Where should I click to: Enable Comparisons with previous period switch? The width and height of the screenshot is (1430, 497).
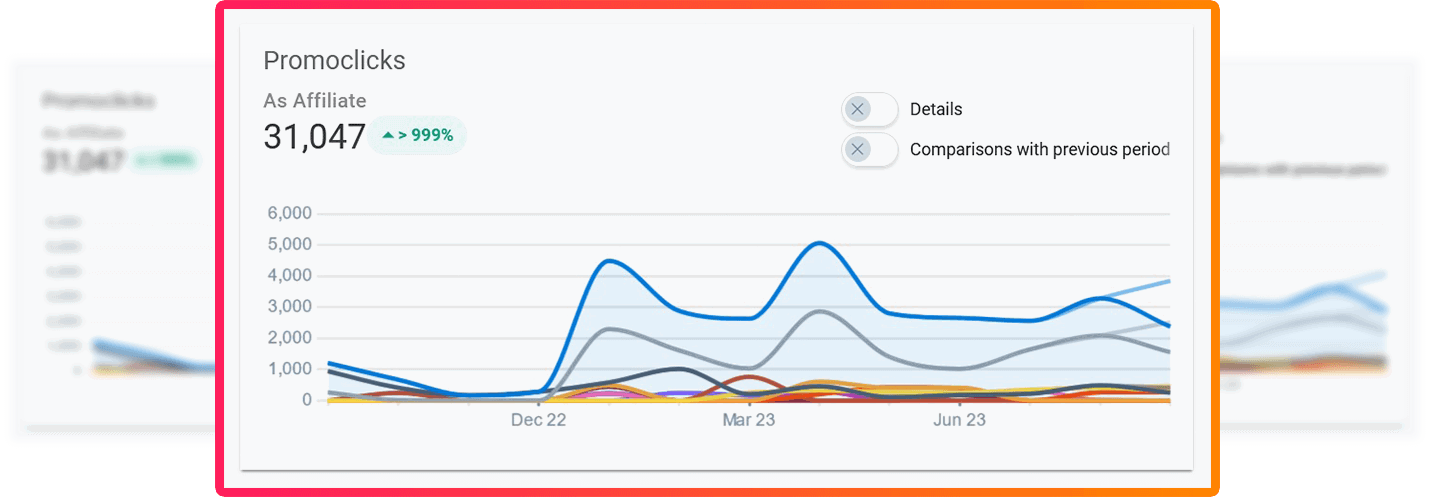tap(870, 150)
